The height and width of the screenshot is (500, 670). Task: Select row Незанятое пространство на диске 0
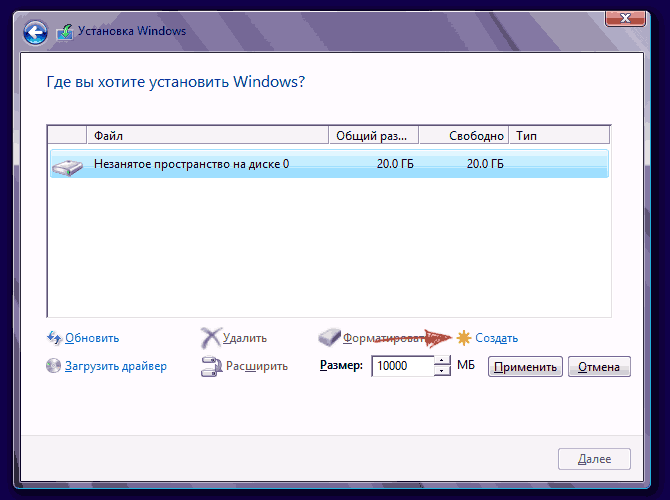point(329,164)
